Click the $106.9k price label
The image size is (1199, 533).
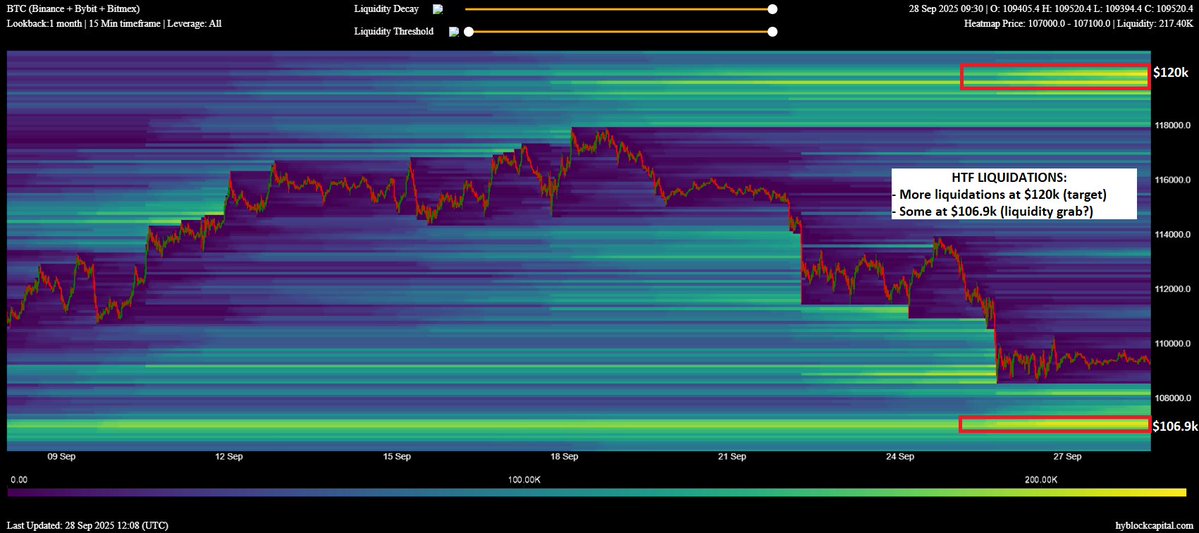(x=1174, y=426)
